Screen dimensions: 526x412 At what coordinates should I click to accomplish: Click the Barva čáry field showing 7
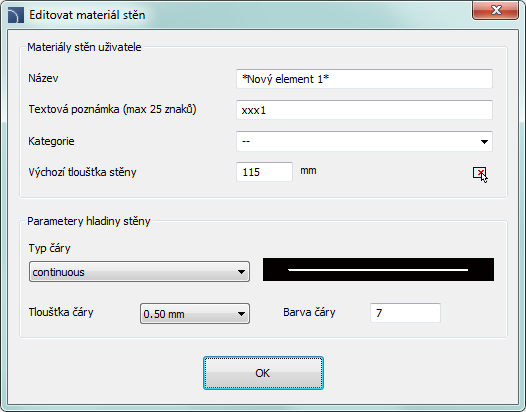pyautogui.click(x=405, y=313)
